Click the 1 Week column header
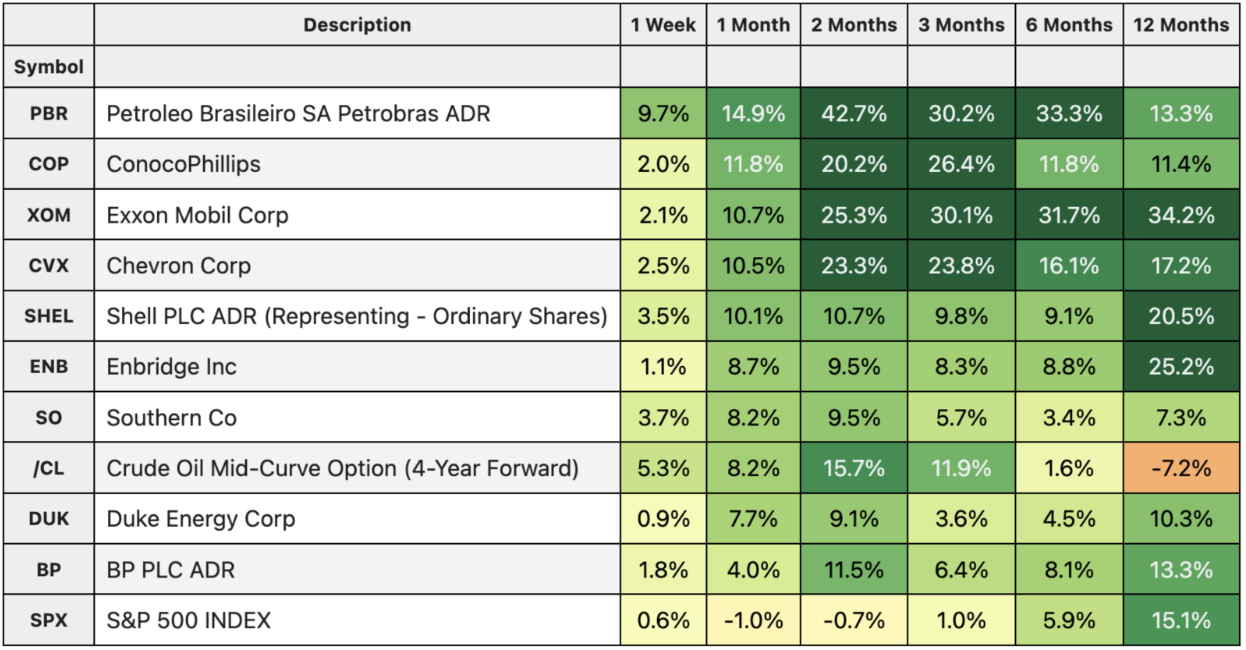 663,25
